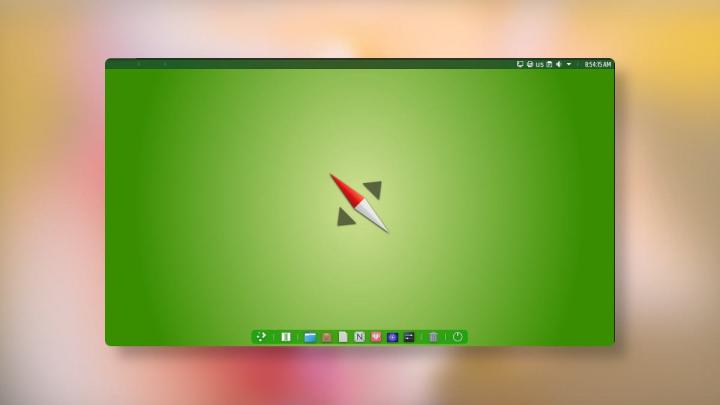Open the clipboard icon in the system tray
This screenshot has height=405, width=720.
549,64
